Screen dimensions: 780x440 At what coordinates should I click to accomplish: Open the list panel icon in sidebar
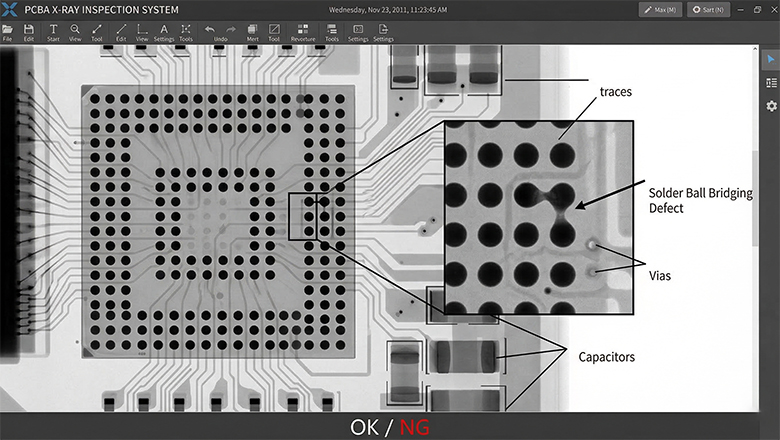click(x=771, y=83)
